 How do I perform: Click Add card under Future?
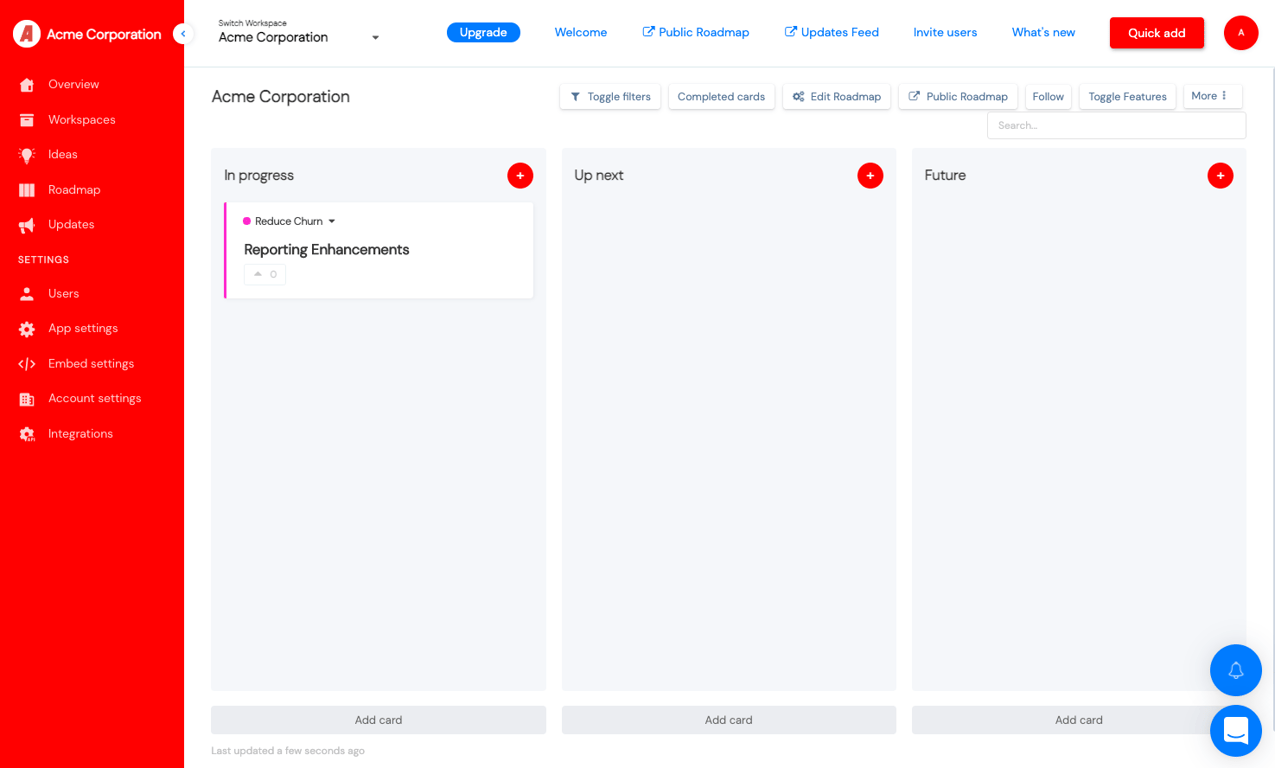click(x=1078, y=720)
